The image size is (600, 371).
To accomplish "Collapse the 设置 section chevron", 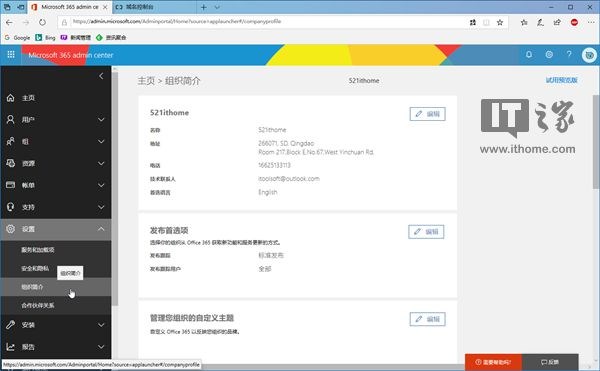I will pyautogui.click(x=101, y=229).
